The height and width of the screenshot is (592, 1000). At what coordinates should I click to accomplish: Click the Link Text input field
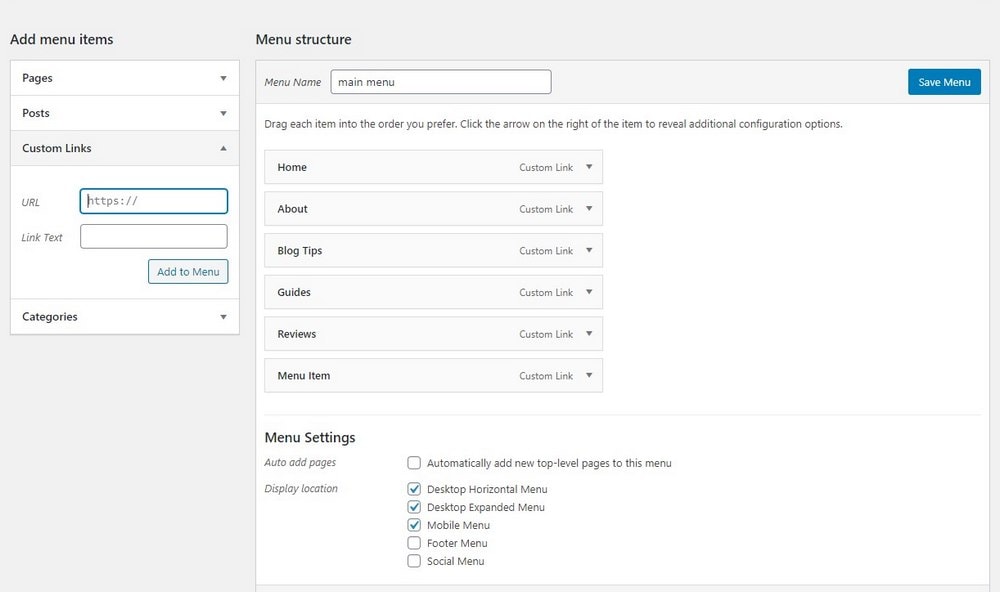click(x=153, y=237)
